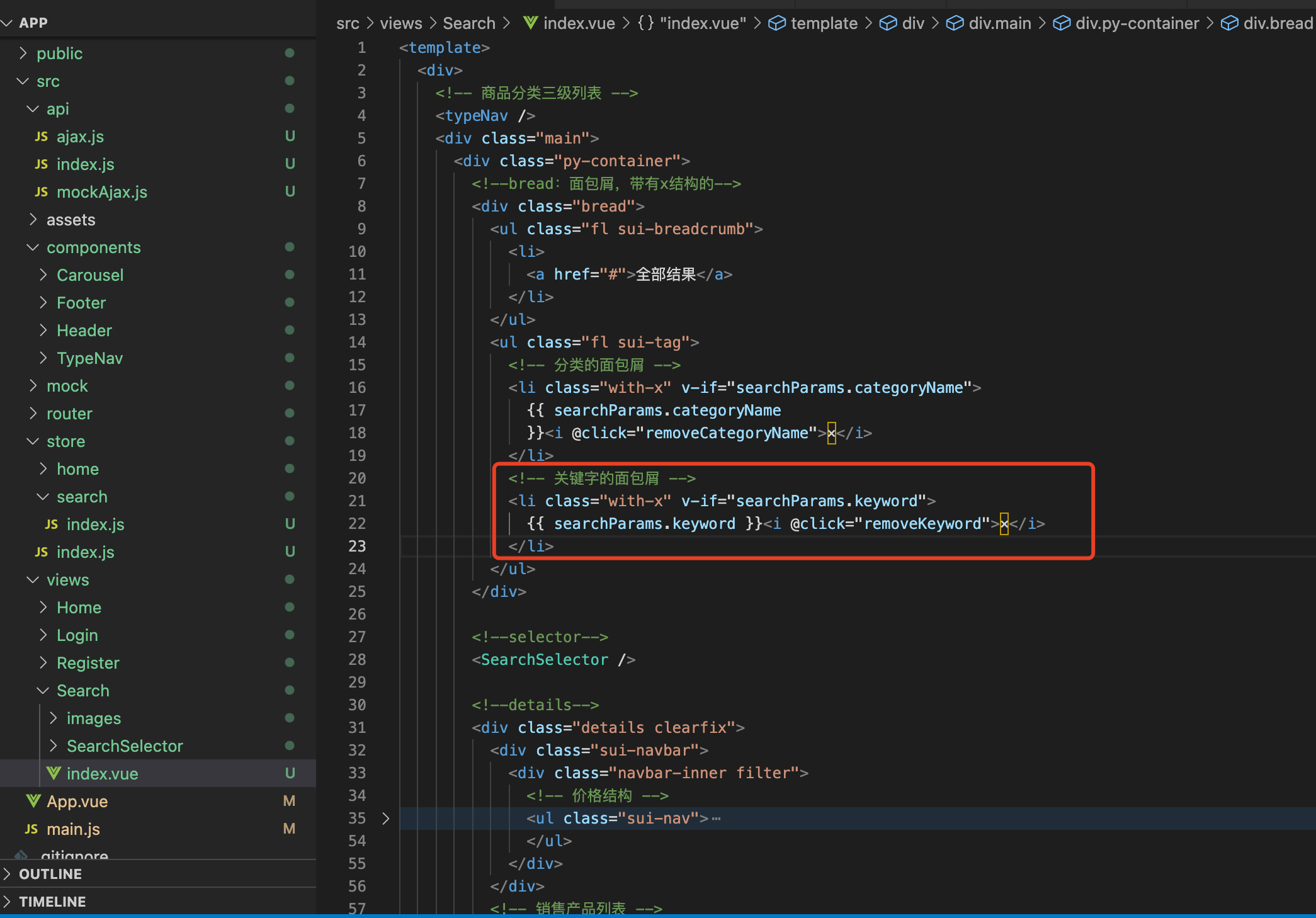The width and height of the screenshot is (1316, 918).
Task: Unfold collapsed code at line 35
Action: (x=385, y=819)
